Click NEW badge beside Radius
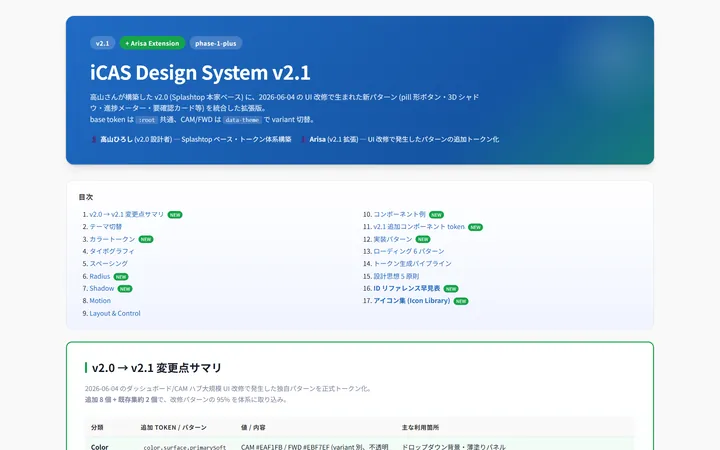 coord(121,277)
